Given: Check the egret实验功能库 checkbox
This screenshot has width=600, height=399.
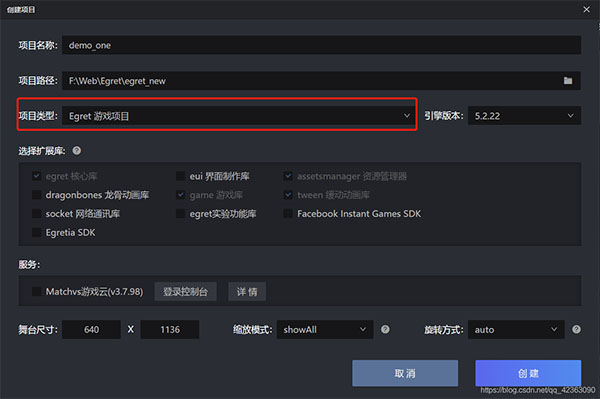Looking at the screenshot, I should [x=180, y=213].
